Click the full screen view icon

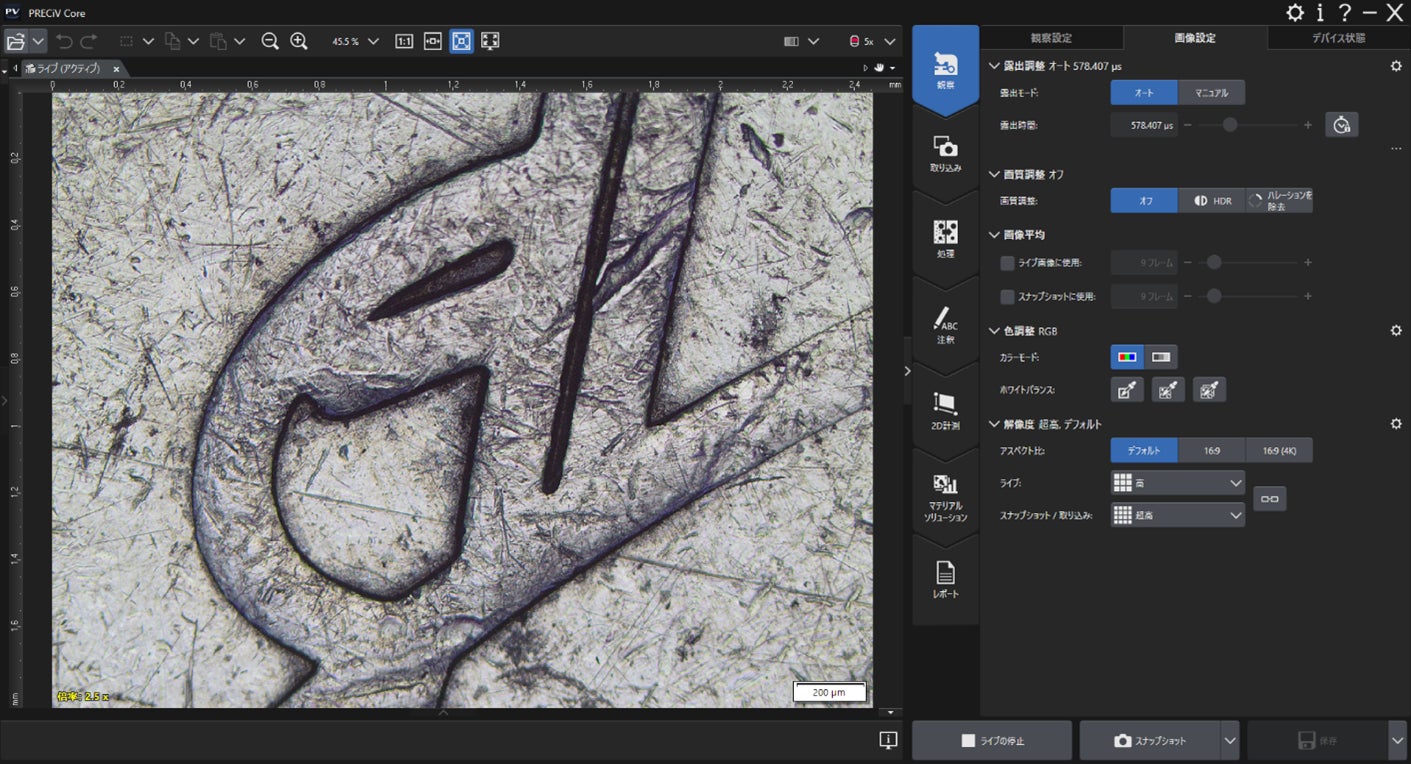(x=490, y=41)
